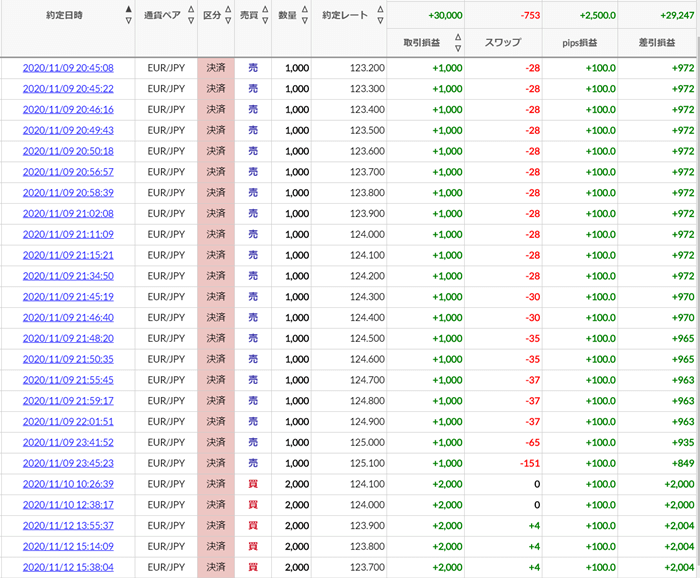Select quantity 2,000 in 2020/11/12 15:38:04 row
700x578 pixels.
click(x=297, y=567)
